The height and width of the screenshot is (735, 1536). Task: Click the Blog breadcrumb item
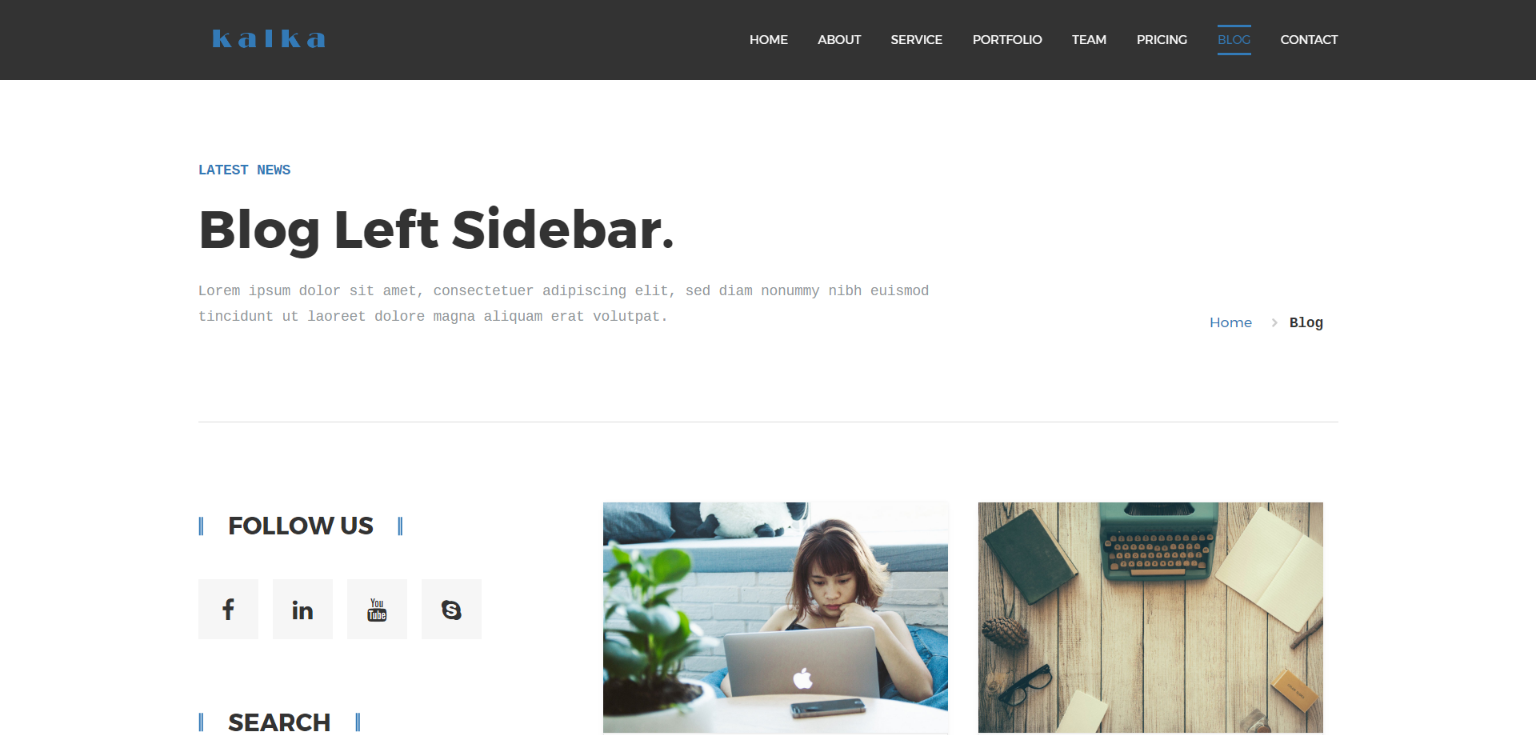pos(1306,323)
